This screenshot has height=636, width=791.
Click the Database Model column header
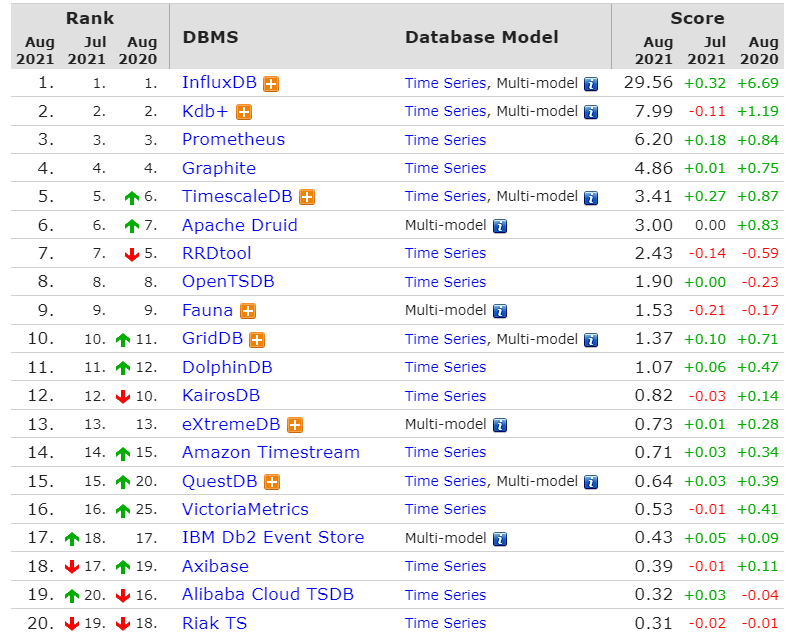482,37
